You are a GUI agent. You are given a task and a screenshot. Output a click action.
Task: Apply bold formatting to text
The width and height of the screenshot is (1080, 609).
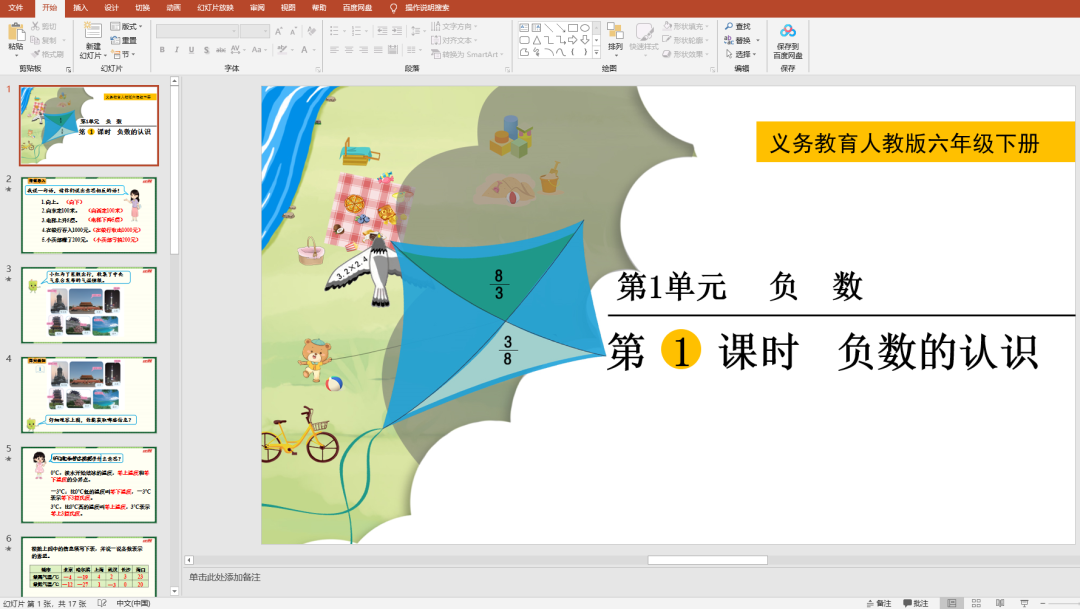click(161, 49)
